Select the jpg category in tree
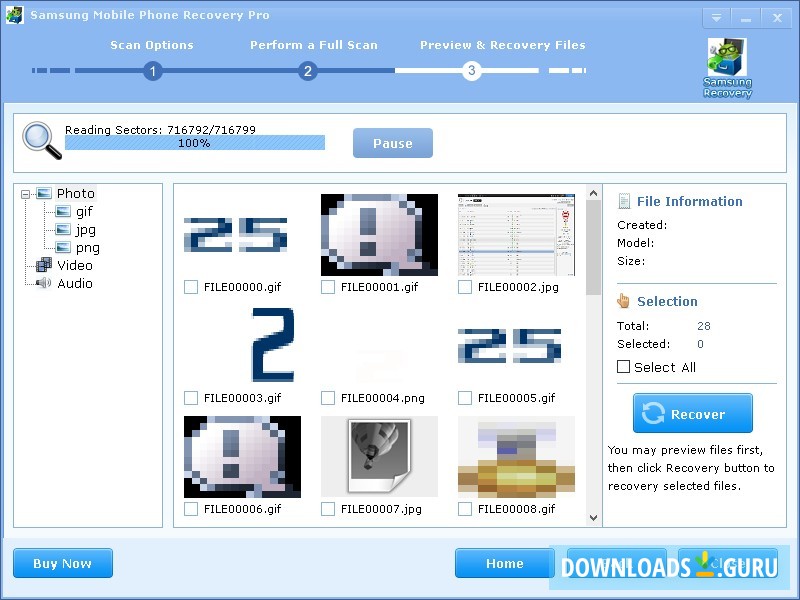 [85, 230]
